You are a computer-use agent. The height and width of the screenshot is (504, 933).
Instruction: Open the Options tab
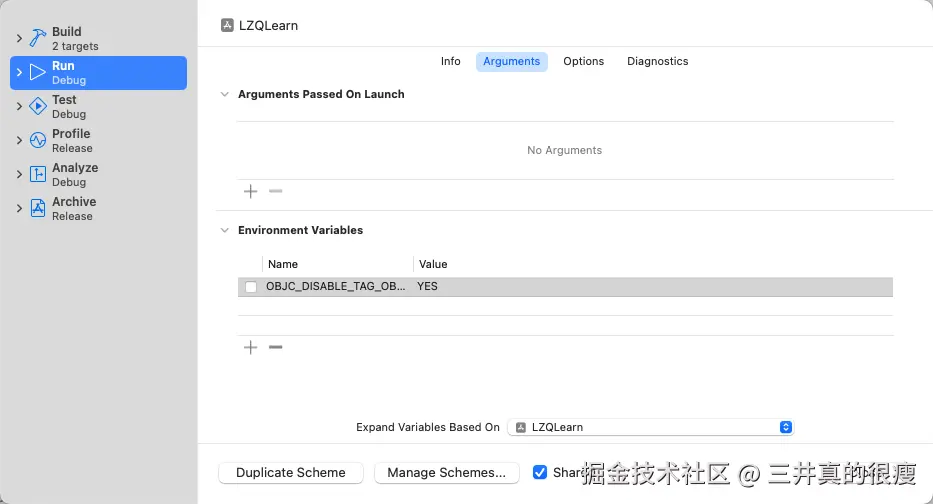(584, 61)
